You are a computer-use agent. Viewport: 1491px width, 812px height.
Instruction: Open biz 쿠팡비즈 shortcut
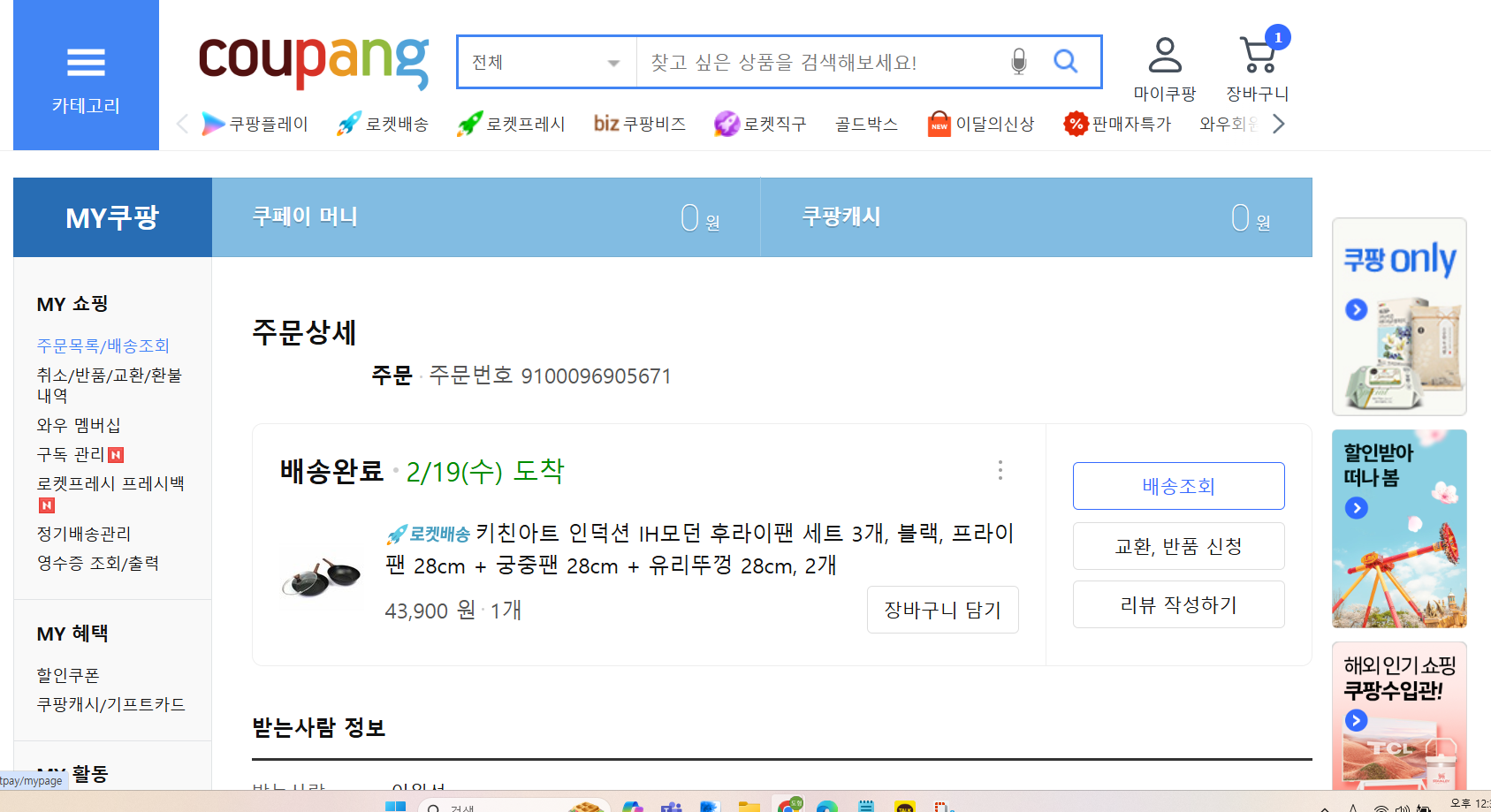pos(640,124)
